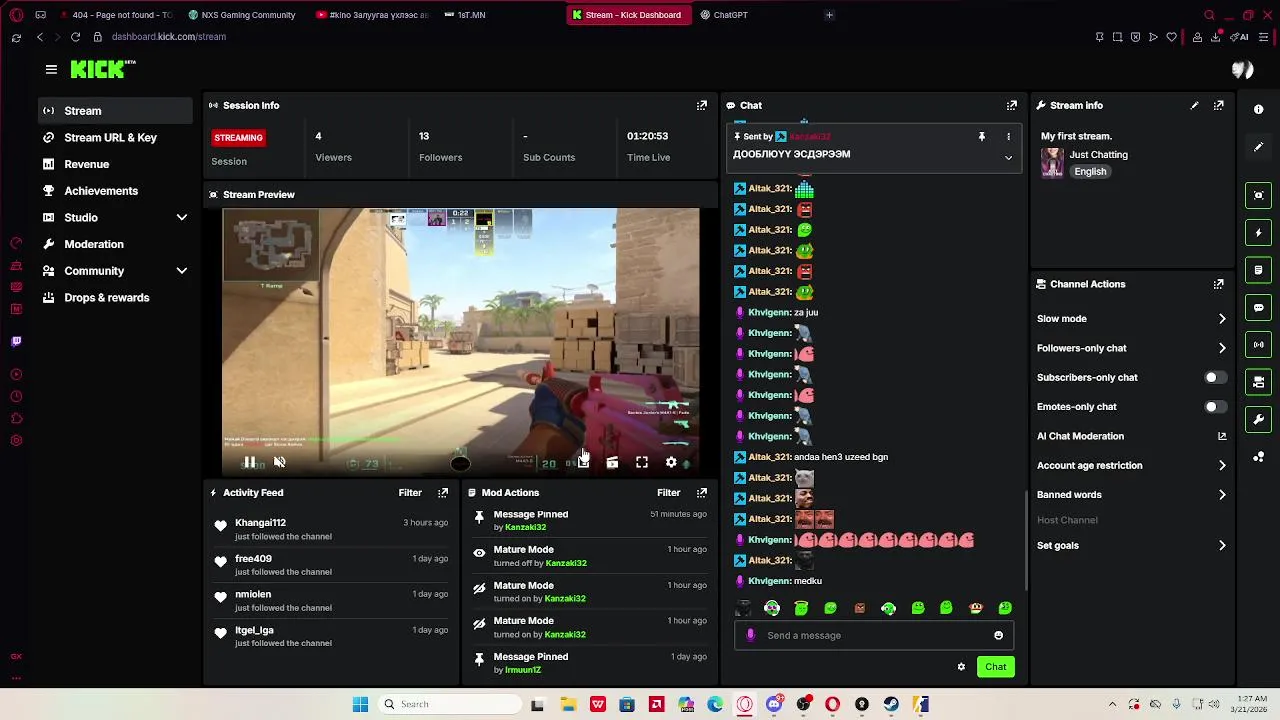Pop out the Stream info panel
This screenshot has height=720, width=1280.
pyautogui.click(x=1219, y=105)
